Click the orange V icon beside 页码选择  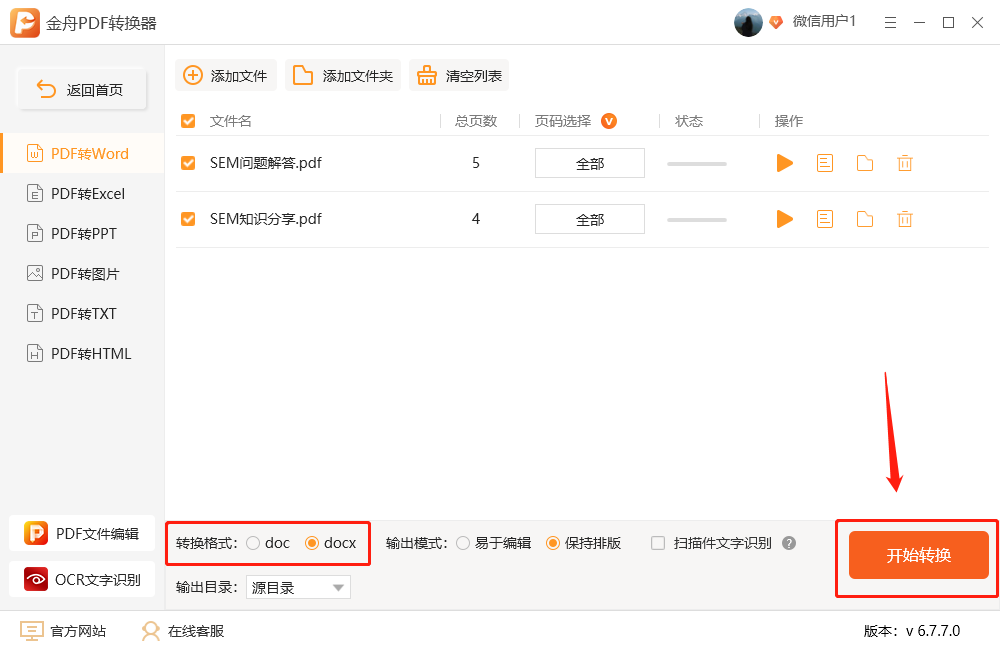609,121
